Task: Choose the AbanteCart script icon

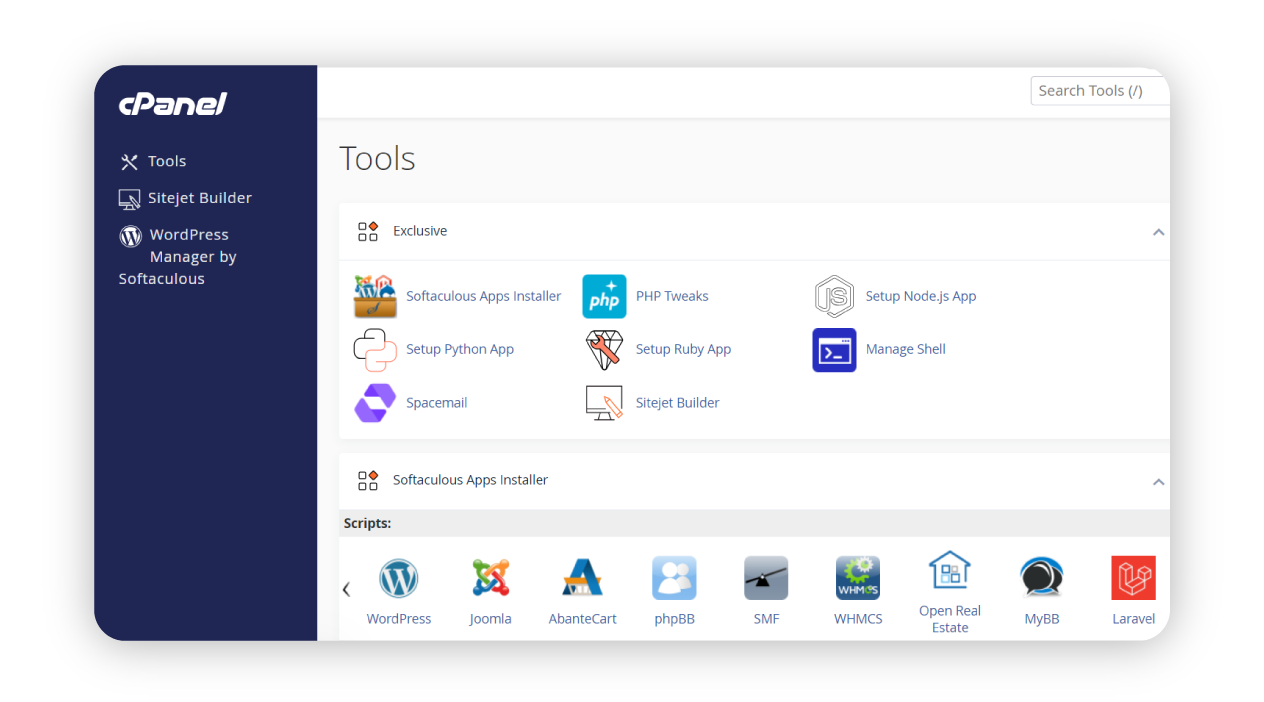Action: (582, 578)
